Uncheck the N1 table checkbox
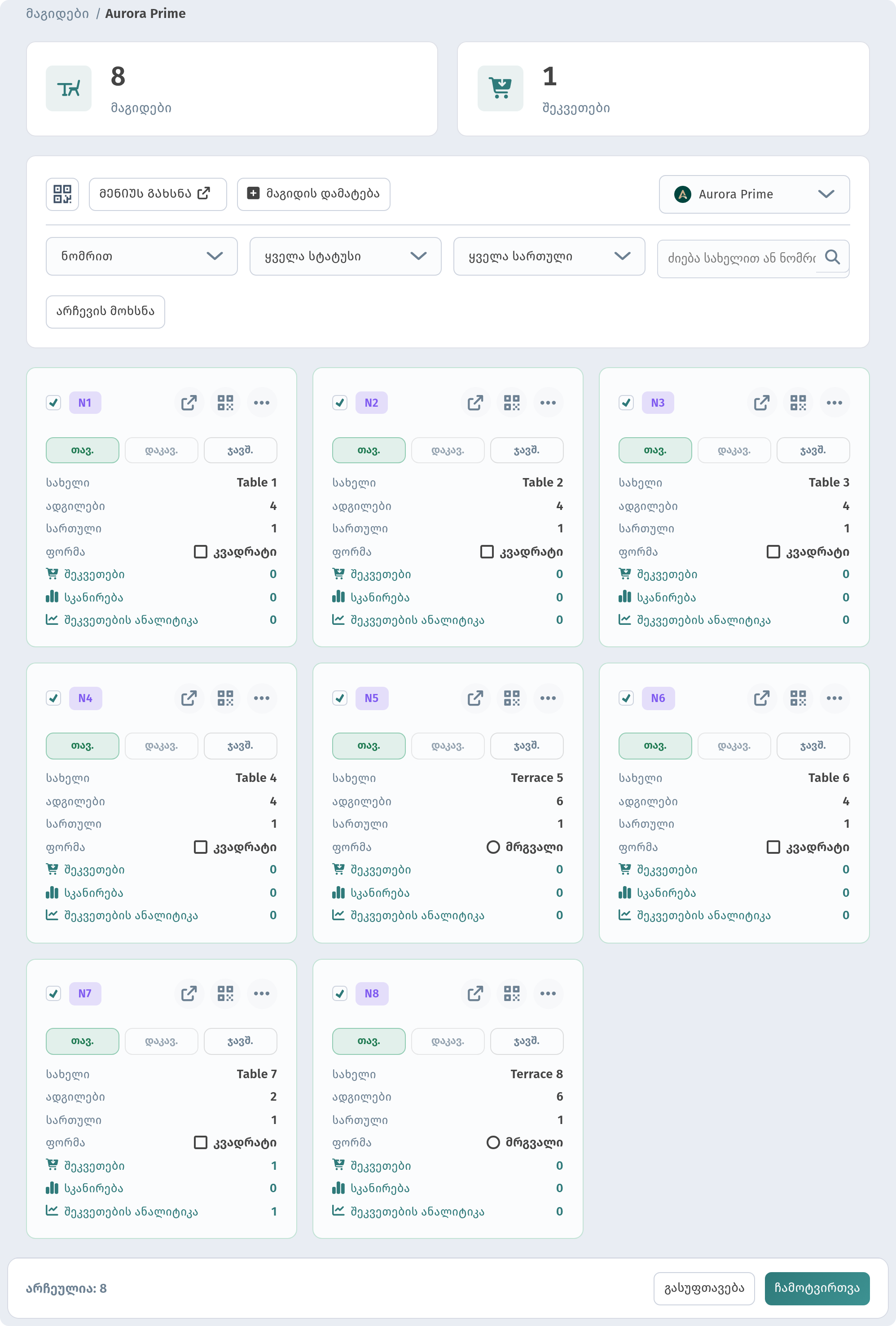 [x=54, y=403]
